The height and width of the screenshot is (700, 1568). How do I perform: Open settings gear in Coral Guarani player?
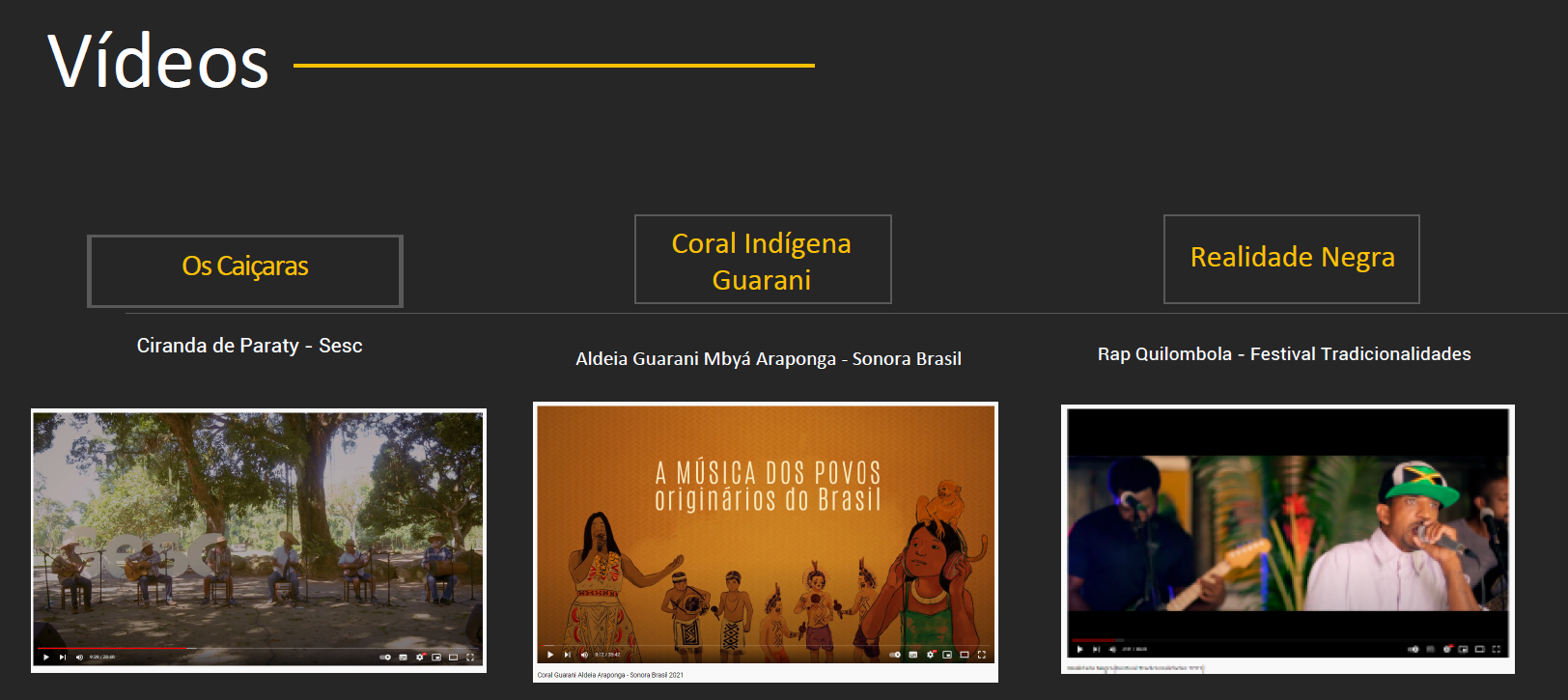pyautogui.click(x=931, y=655)
